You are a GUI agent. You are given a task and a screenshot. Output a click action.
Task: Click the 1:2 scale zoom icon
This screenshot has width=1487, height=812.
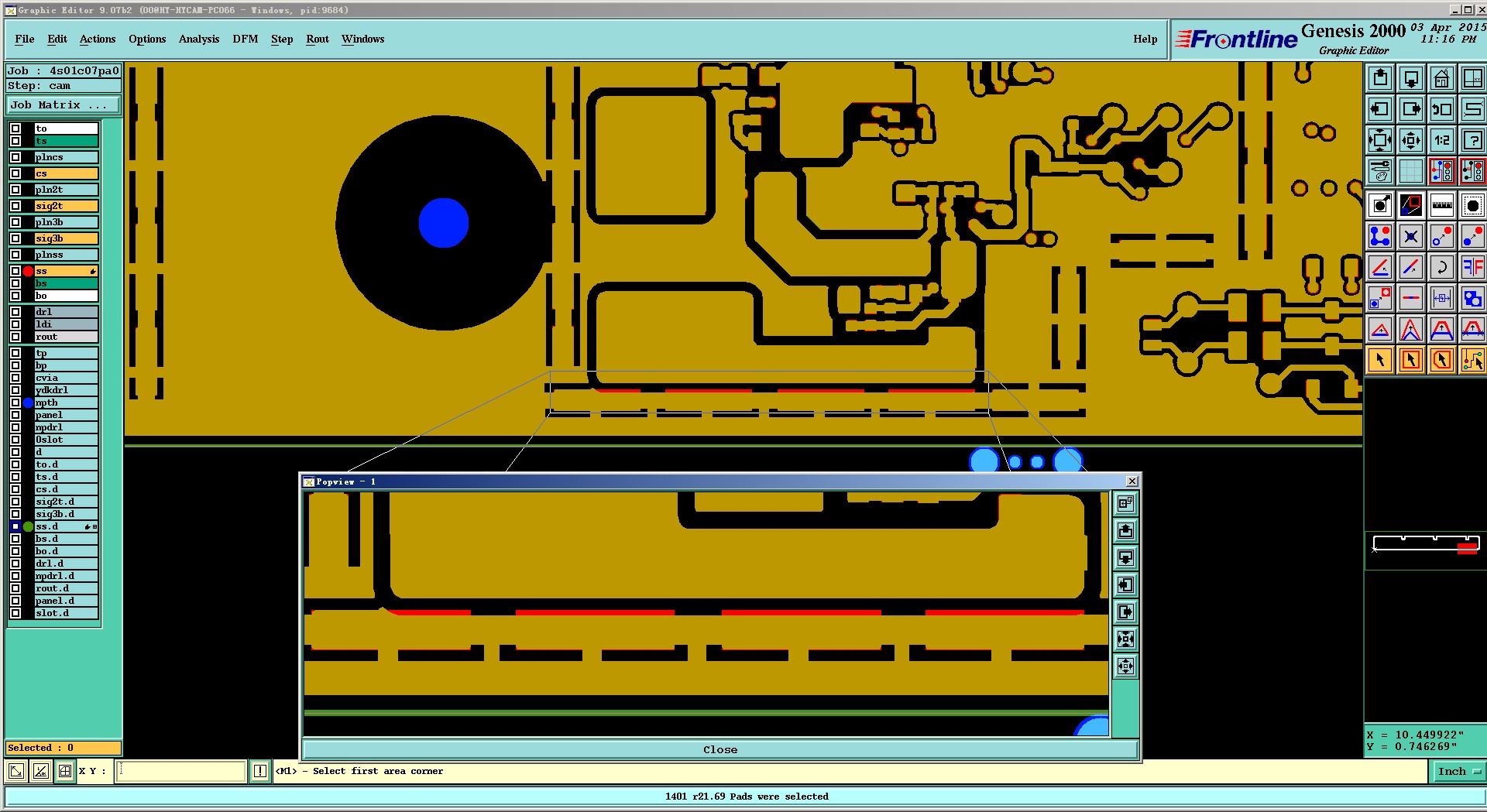pos(1441,140)
